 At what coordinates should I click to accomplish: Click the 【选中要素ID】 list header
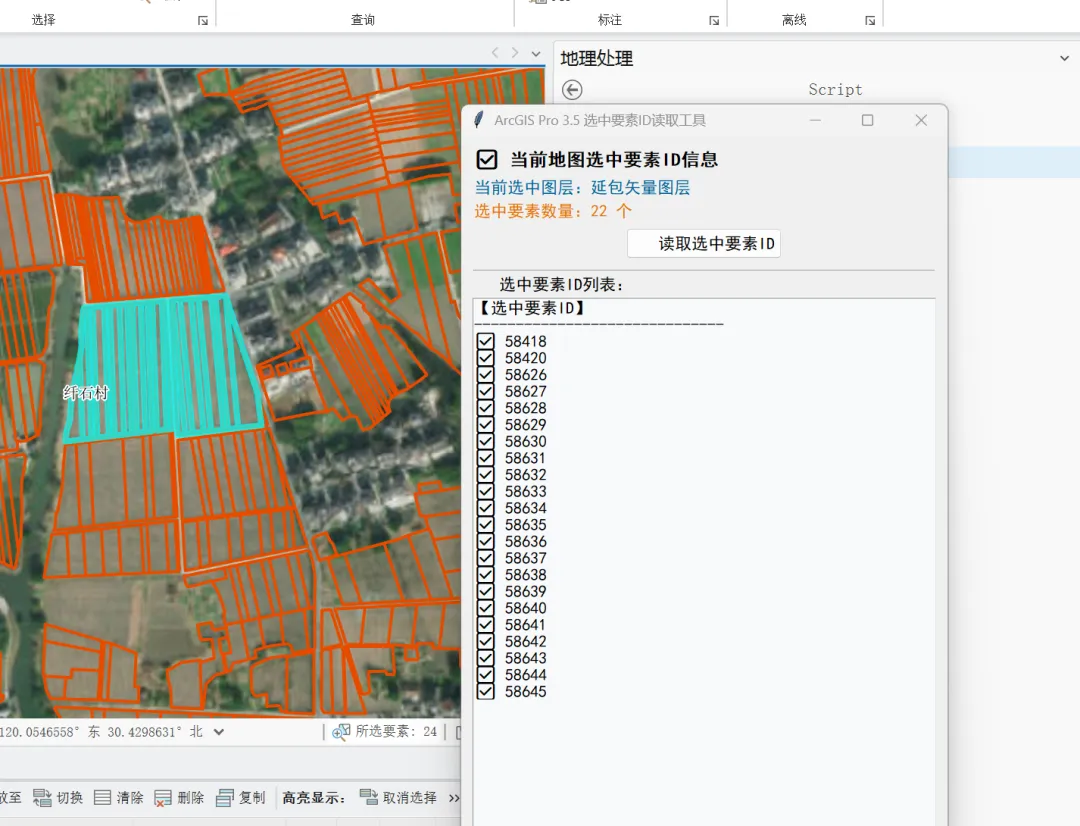coord(532,308)
